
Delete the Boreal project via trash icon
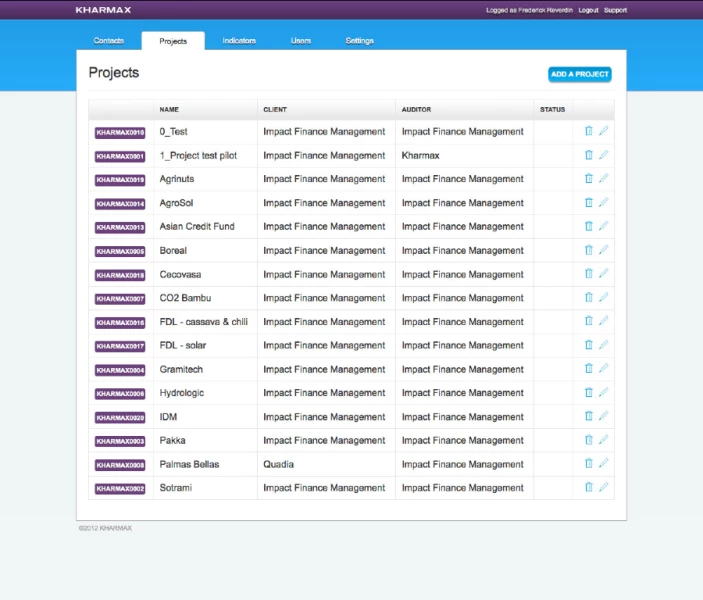click(588, 250)
